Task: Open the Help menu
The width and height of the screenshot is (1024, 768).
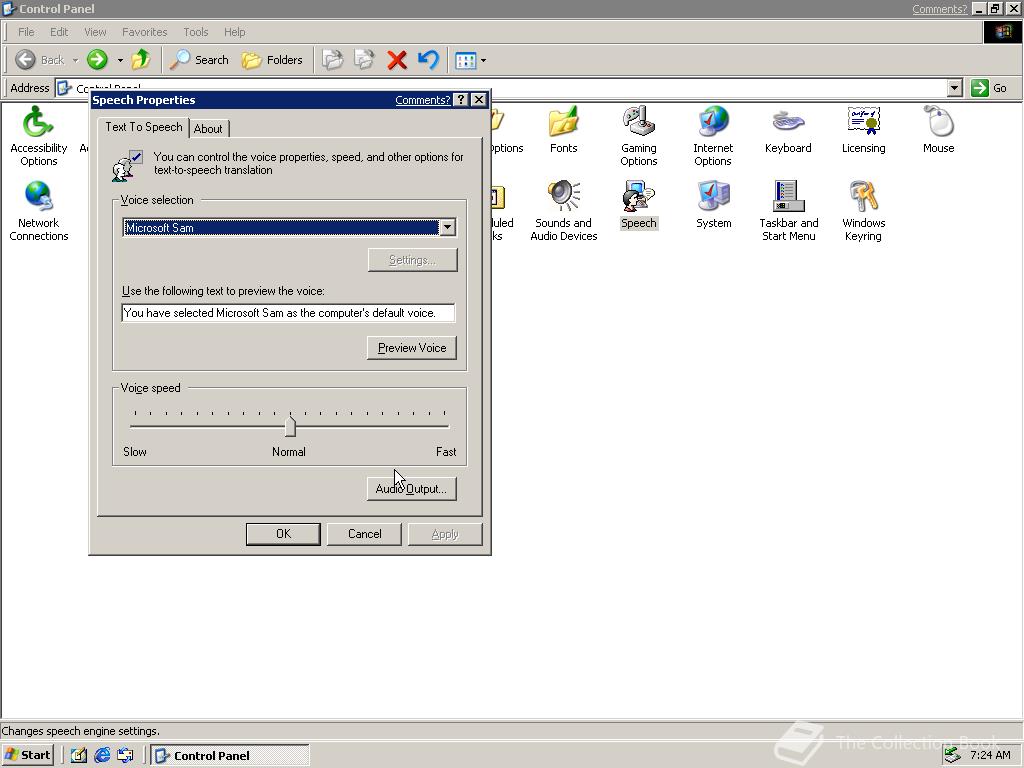Action: point(234,32)
